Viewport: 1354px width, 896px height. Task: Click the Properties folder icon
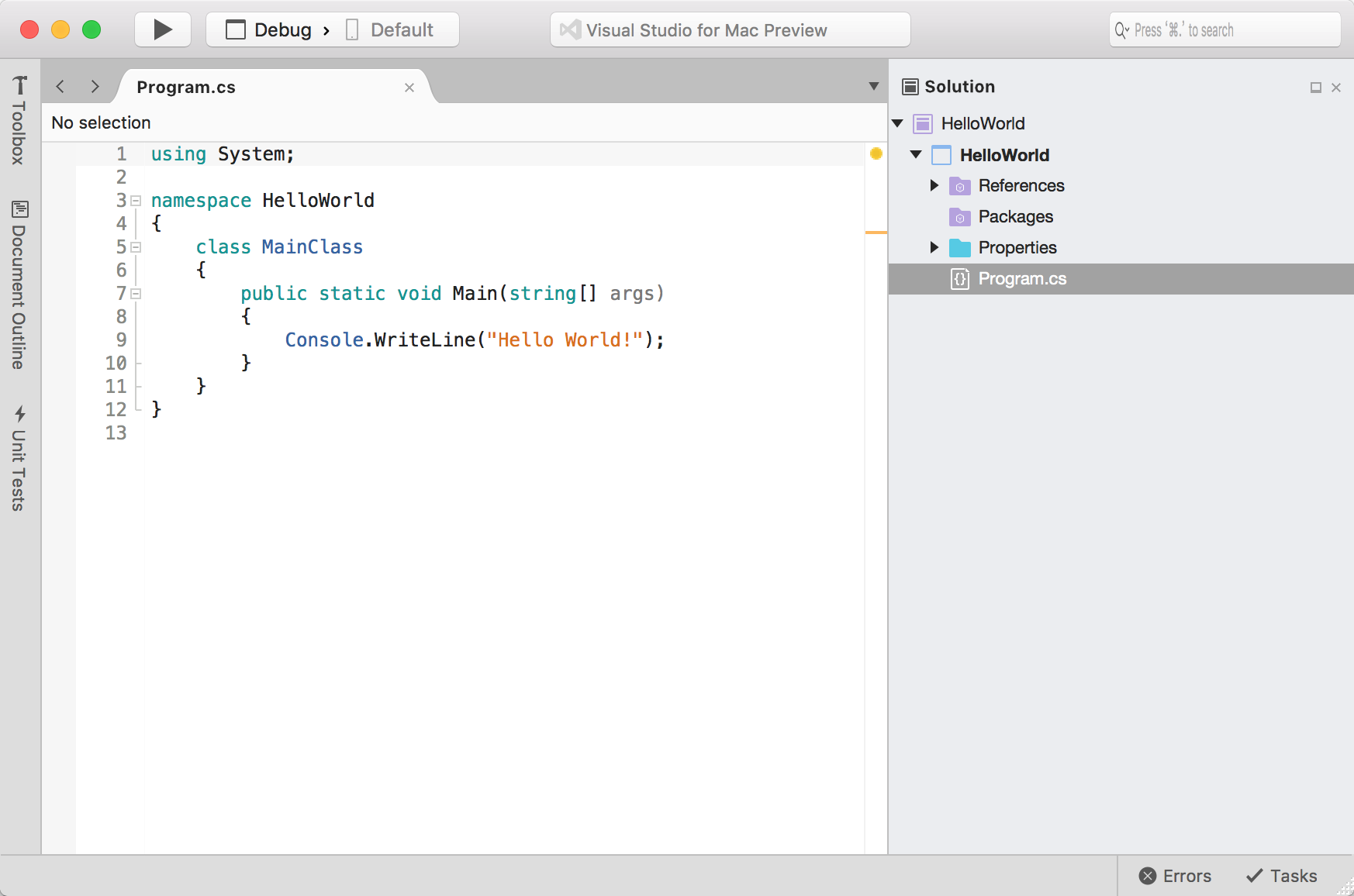tap(960, 248)
